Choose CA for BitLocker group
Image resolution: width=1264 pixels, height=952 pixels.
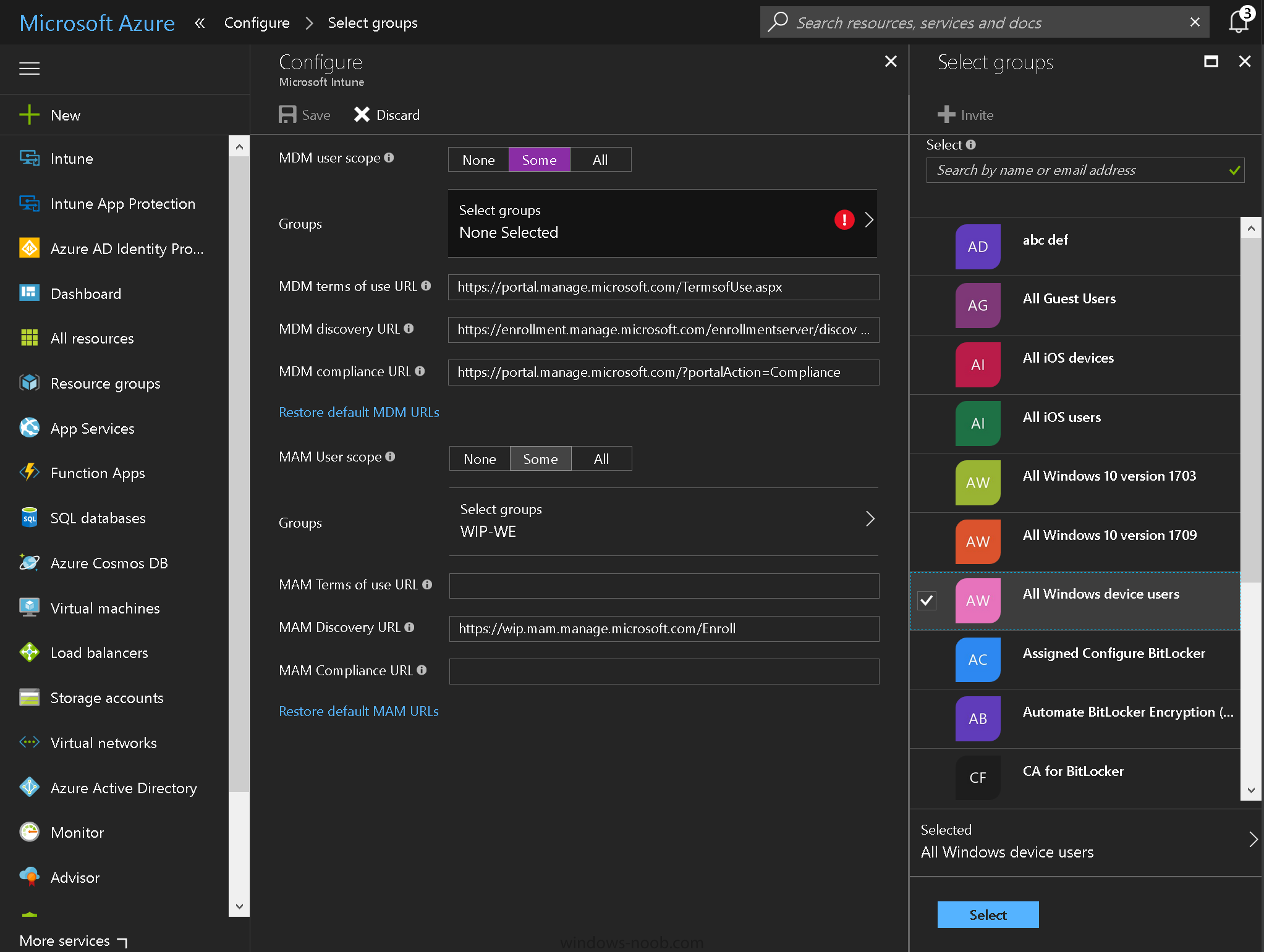[x=1074, y=778]
